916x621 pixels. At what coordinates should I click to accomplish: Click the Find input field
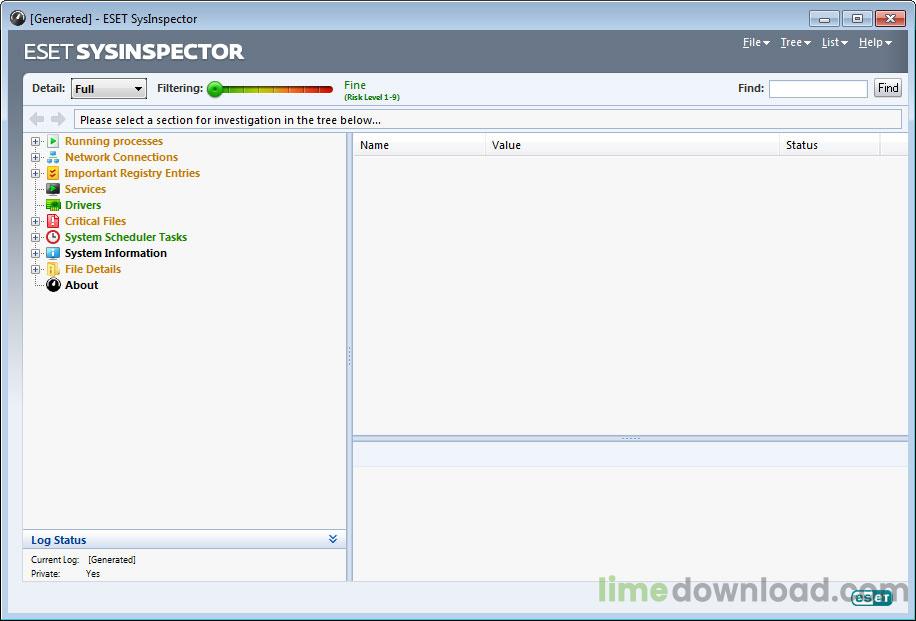point(818,89)
